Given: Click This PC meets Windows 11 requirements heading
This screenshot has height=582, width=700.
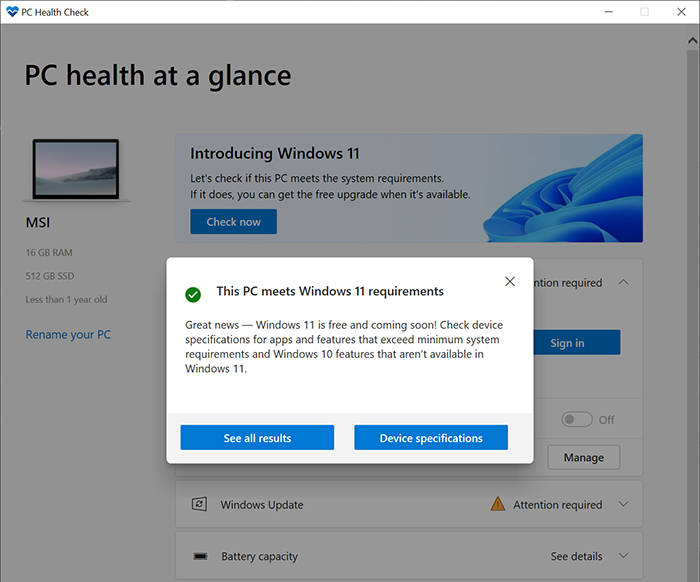Looking at the screenshot, I should (x=330, y=291).
